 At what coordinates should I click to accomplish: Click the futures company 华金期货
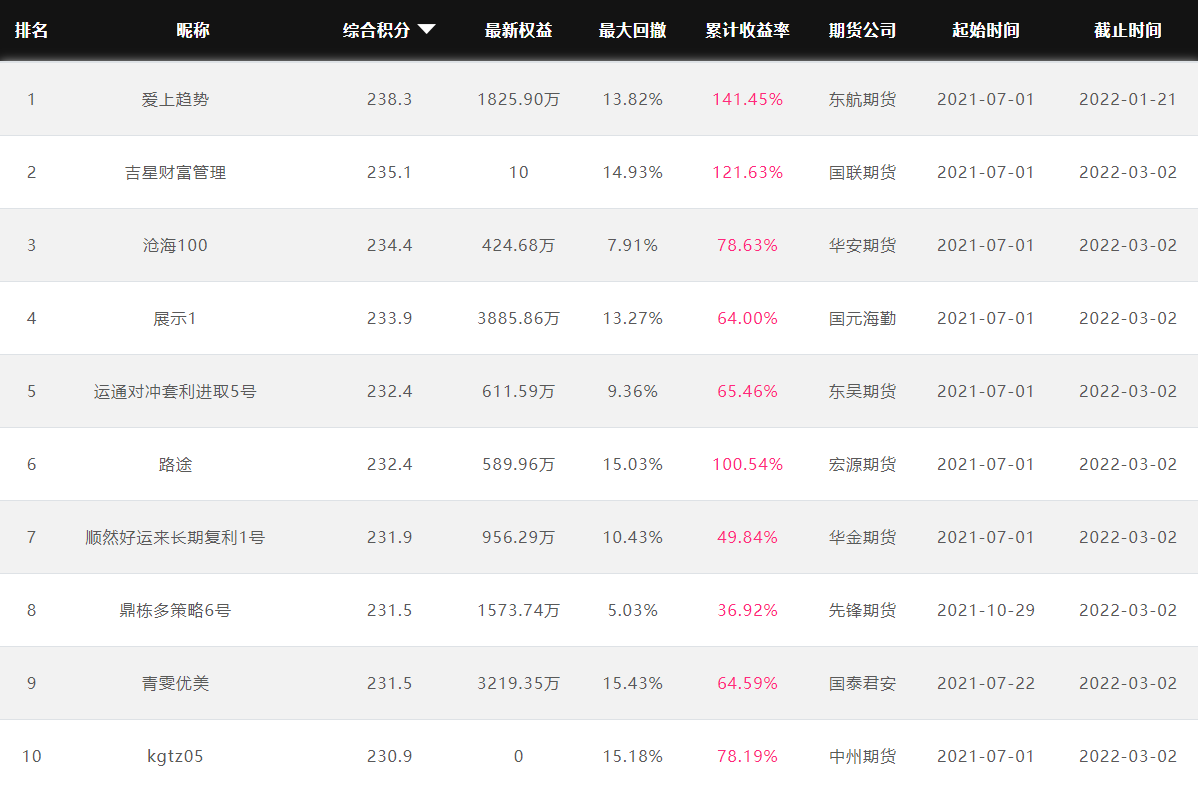(863, 538)
